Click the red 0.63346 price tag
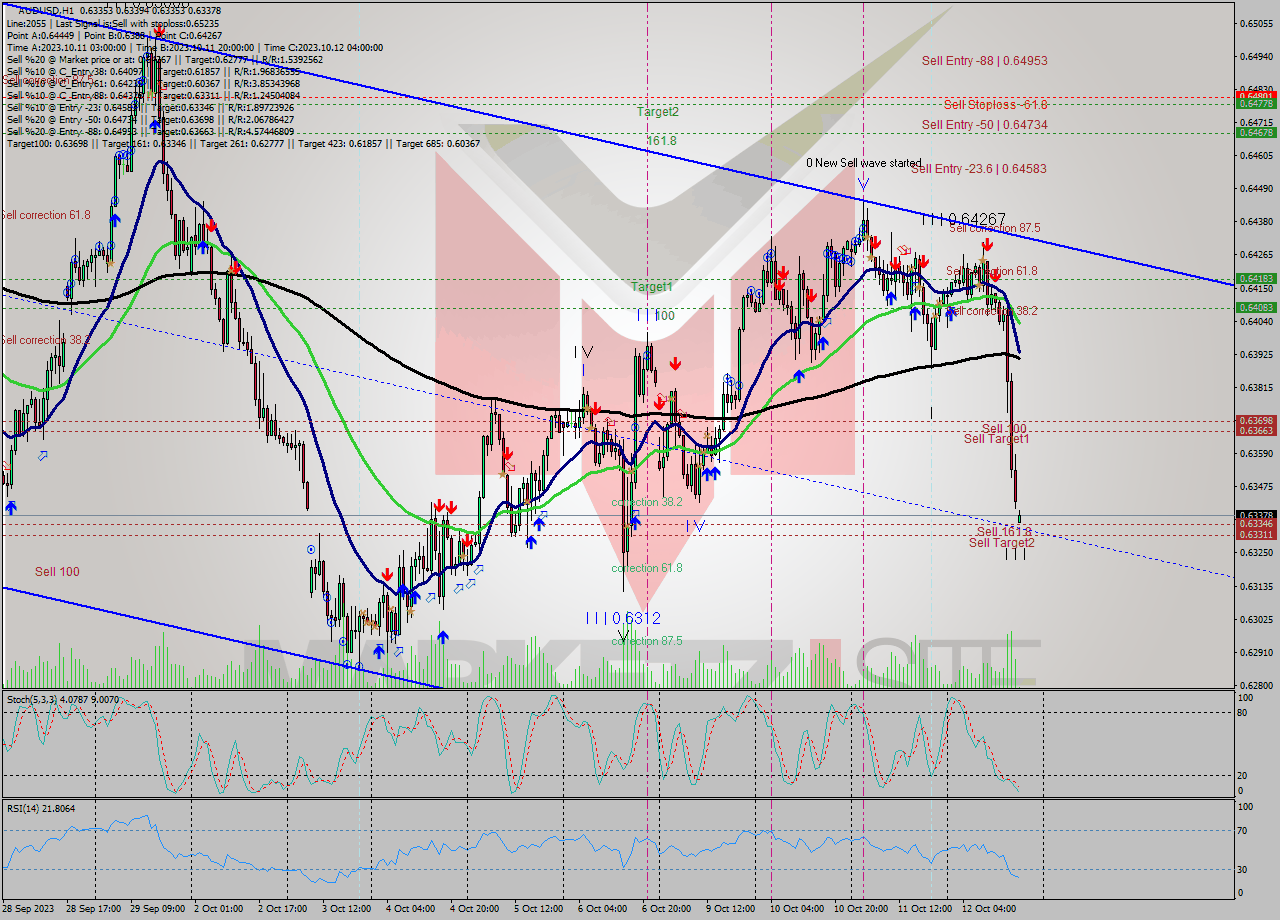The image size is (1280, 920). click(1255, 524)
